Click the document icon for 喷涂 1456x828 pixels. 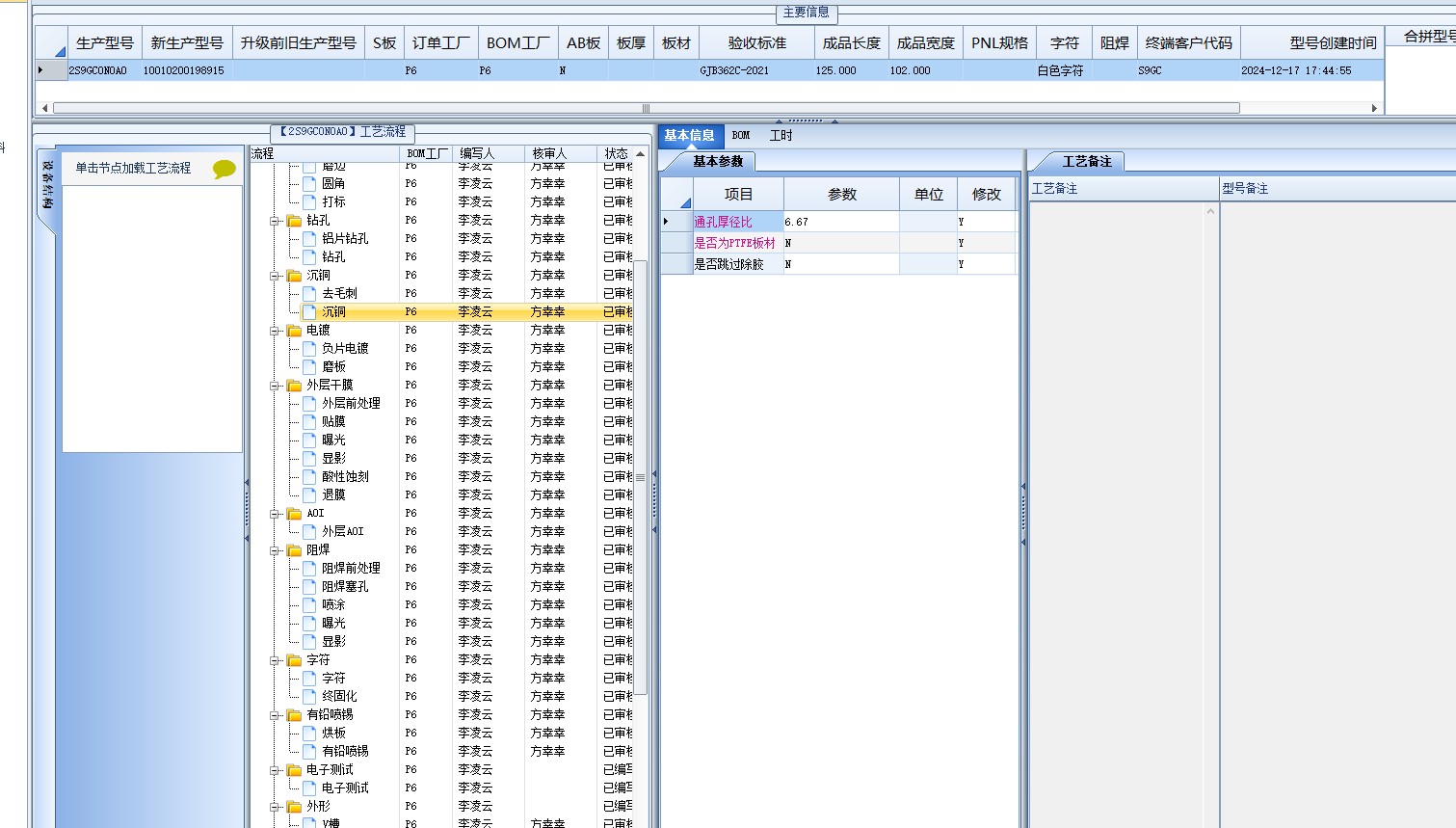[x=309, y=604]
